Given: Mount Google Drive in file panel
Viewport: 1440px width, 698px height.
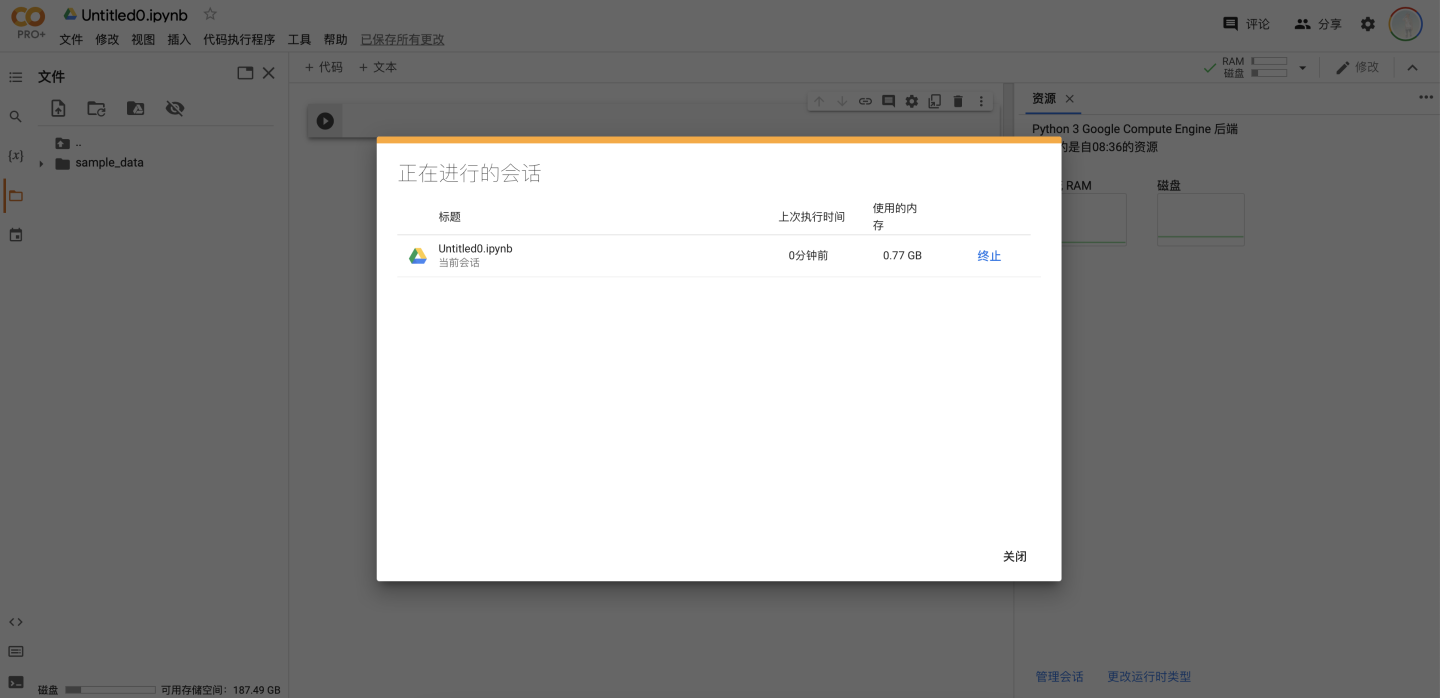Looking at the screenshot, I should click(135, 109).
